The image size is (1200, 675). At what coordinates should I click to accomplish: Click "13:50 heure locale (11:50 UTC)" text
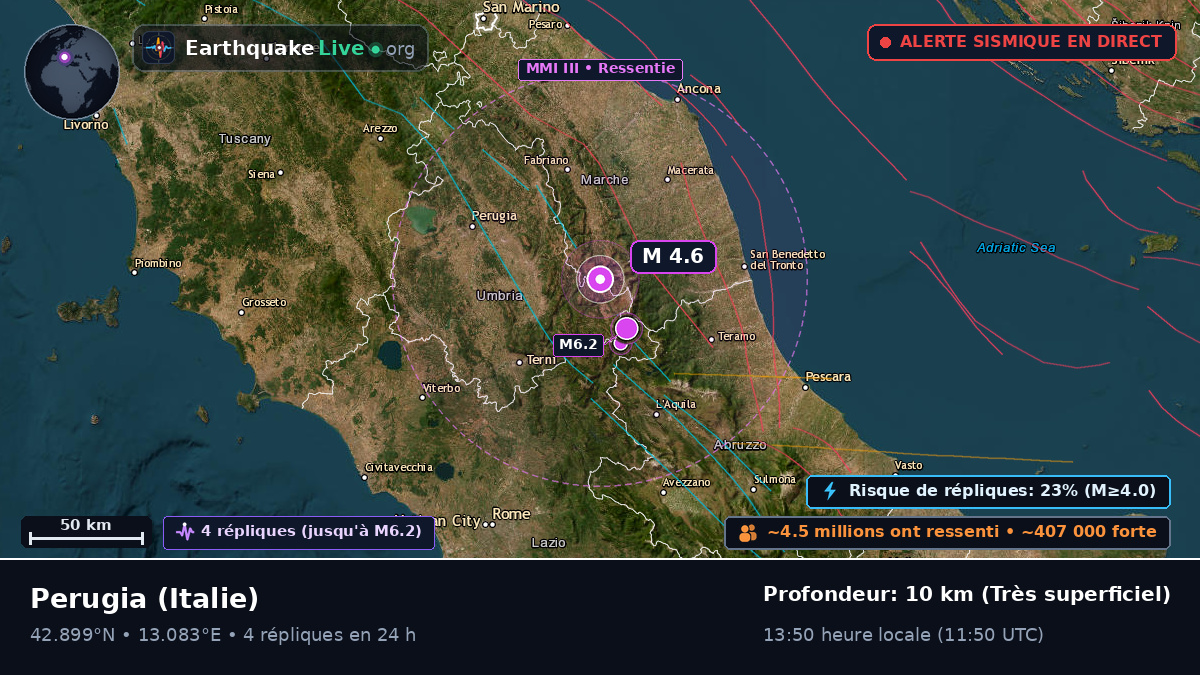903,634
